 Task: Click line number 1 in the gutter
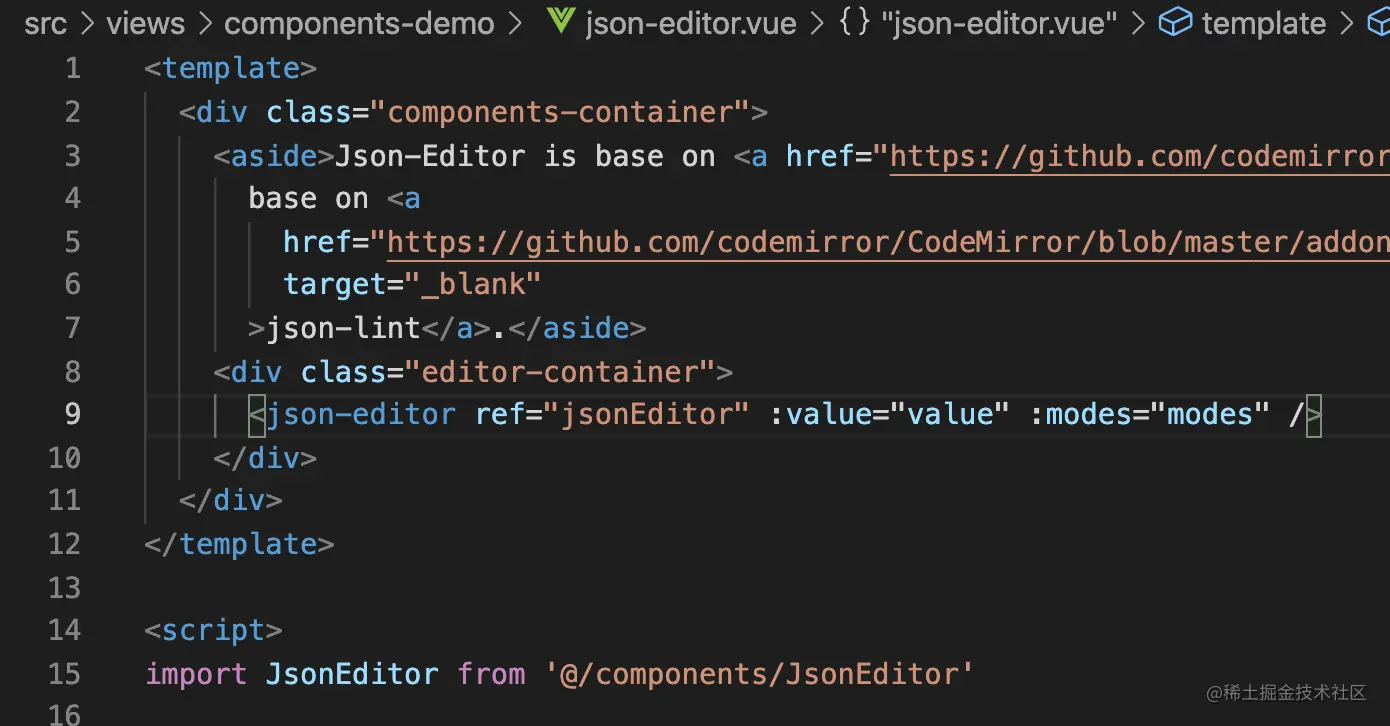(x=72, y=69)
